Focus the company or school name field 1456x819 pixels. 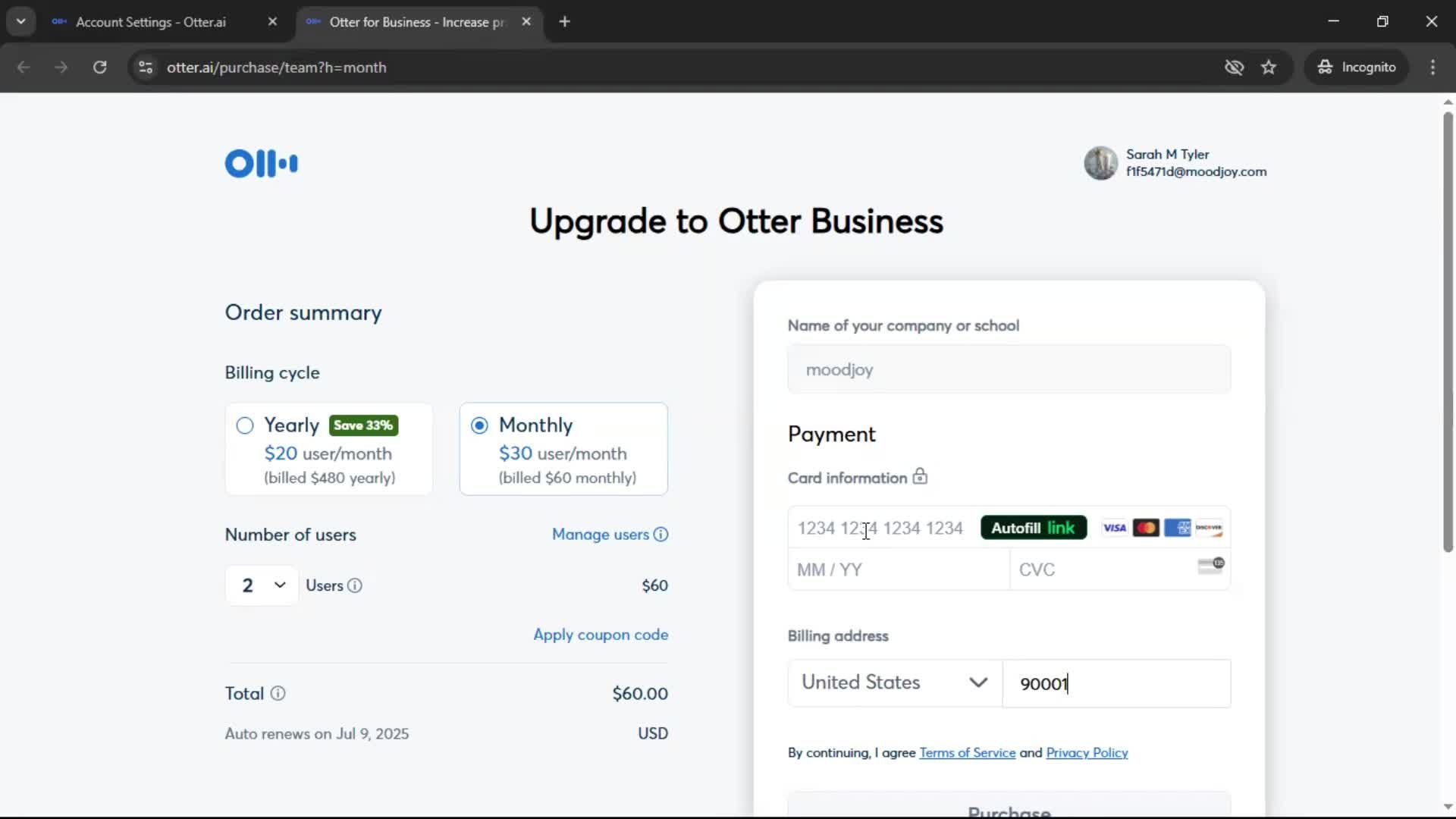coord(1009,369)
